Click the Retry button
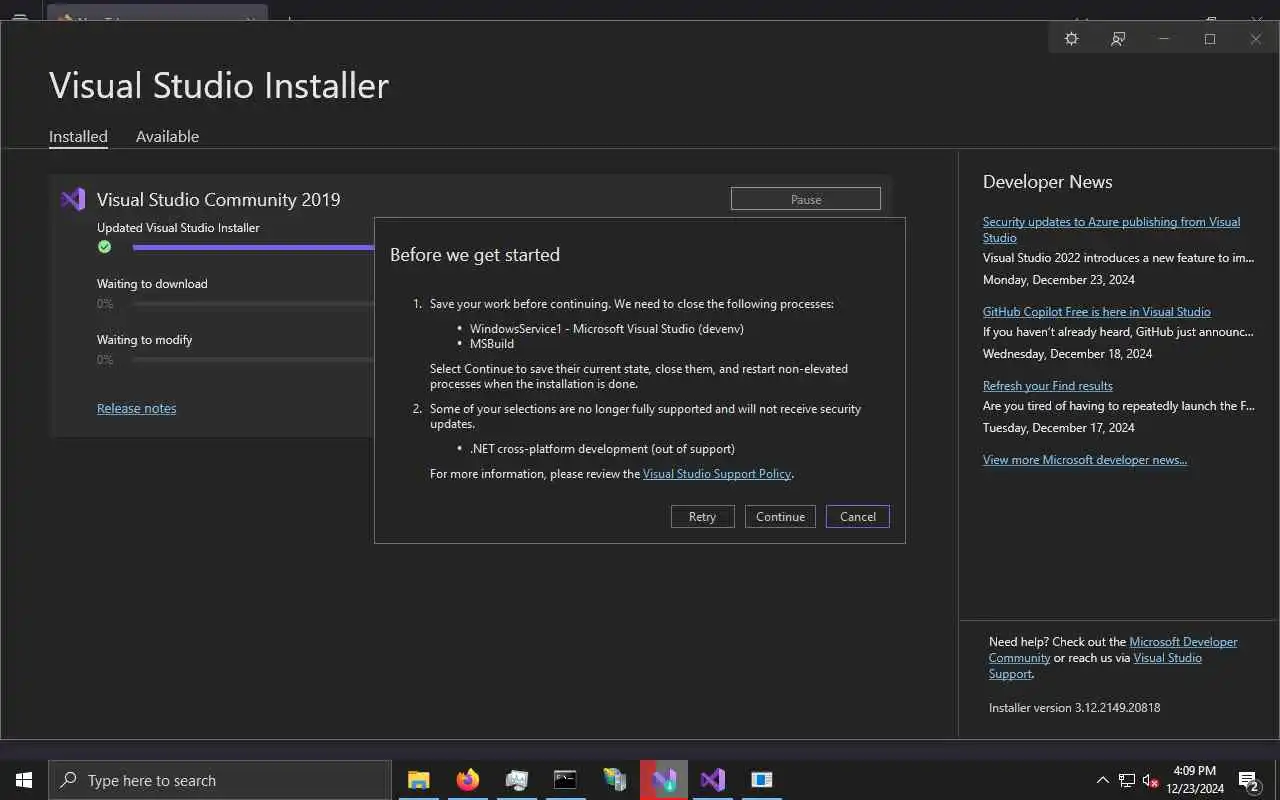 pyautogui.click(x=702, y=517)
